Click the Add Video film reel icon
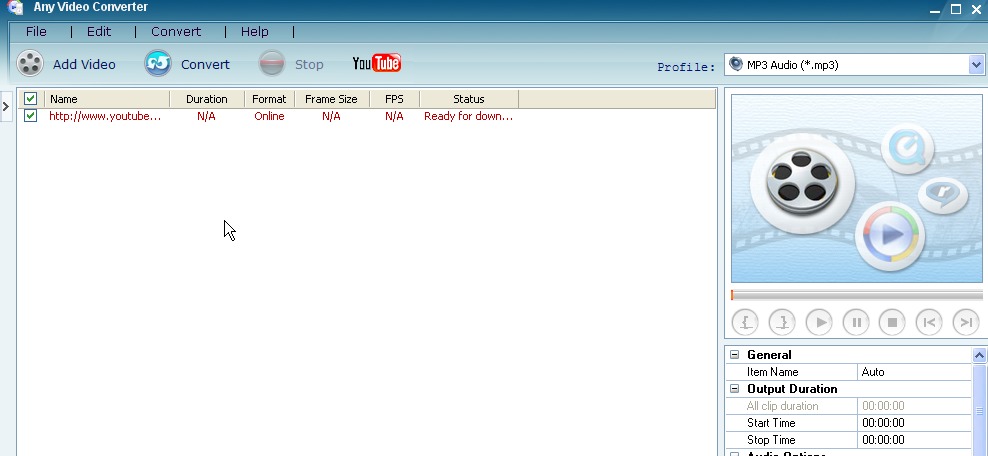The height and width of the screenshot is (456, 988). click(x=31, y=64)
